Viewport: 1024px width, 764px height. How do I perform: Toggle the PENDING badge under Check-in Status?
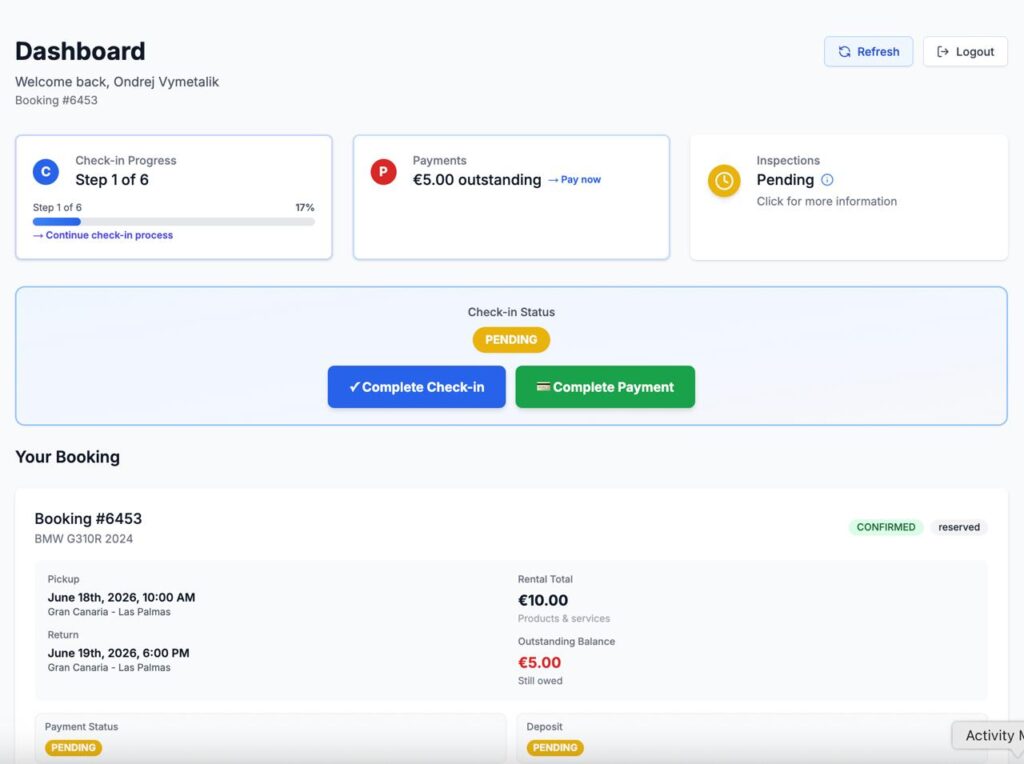(x=511, y=340)
